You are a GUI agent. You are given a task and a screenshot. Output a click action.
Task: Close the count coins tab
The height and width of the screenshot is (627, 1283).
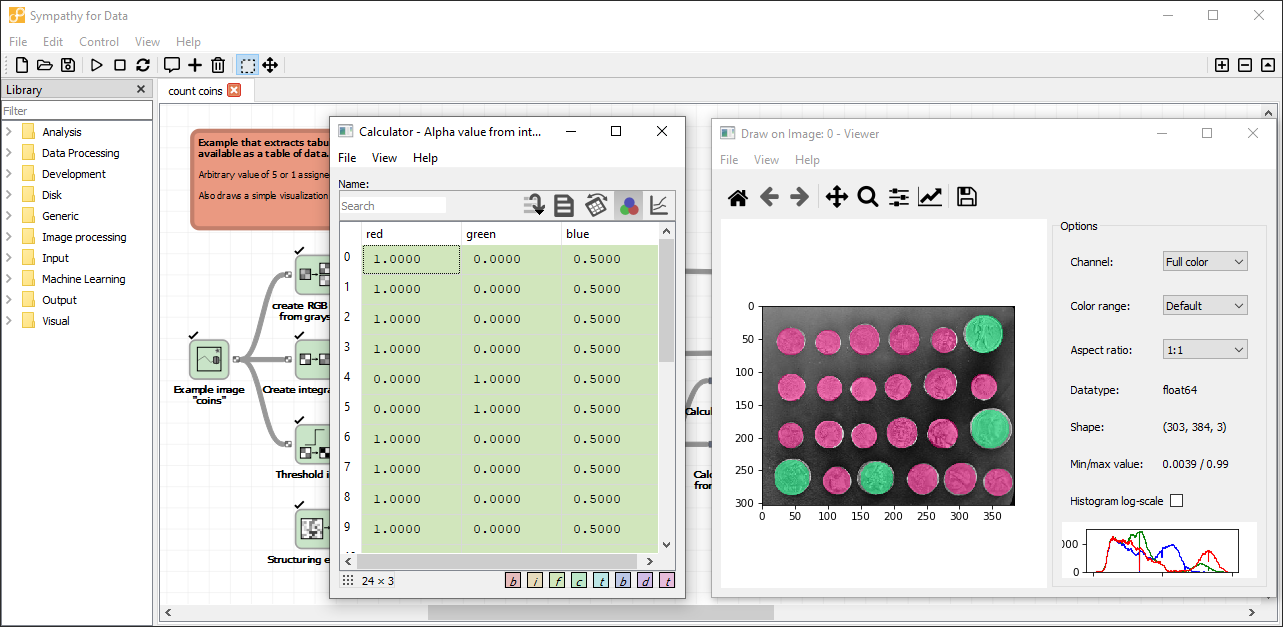click(x=234, y=90)
